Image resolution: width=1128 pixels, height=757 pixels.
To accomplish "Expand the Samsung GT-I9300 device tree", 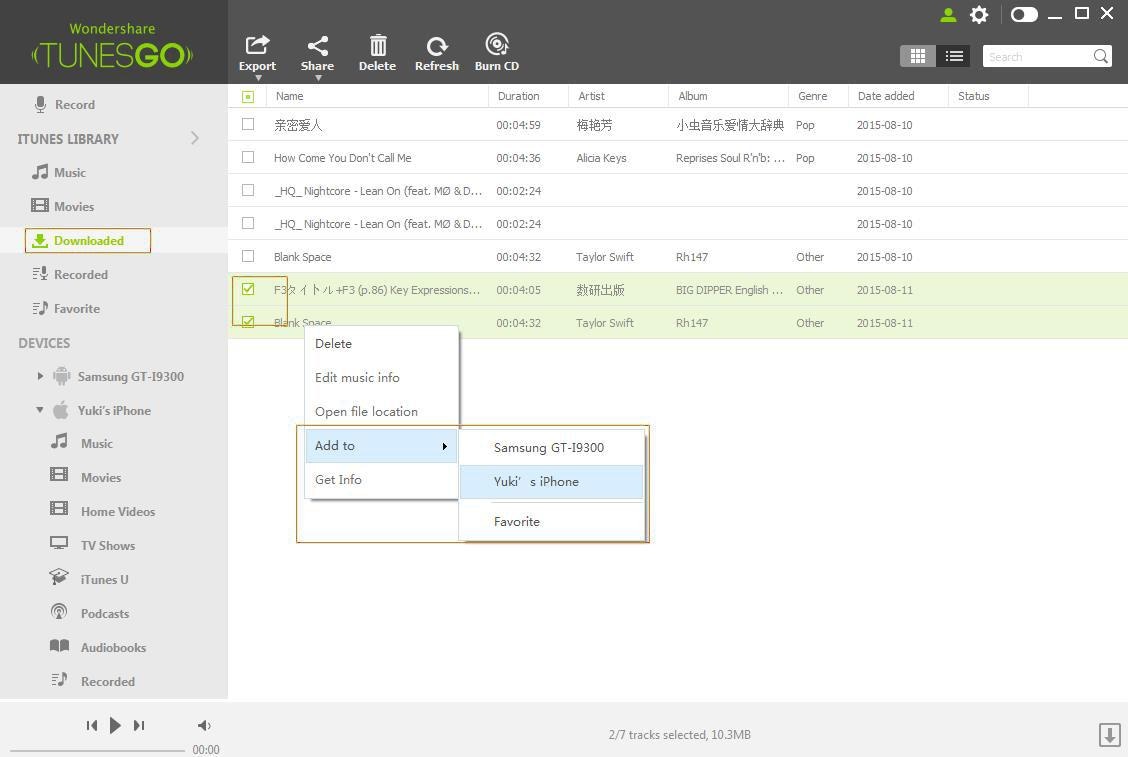I will pos(40,376).
